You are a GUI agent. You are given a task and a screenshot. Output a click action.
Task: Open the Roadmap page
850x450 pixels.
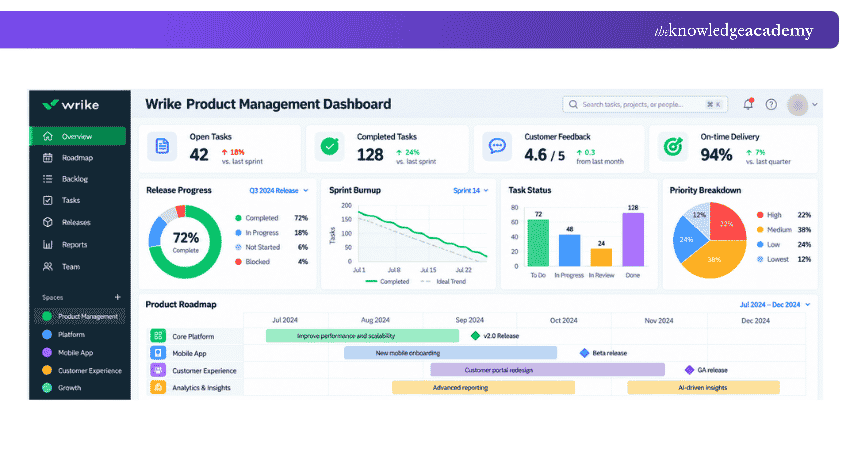pyautogui.click(x=78, y=158)
